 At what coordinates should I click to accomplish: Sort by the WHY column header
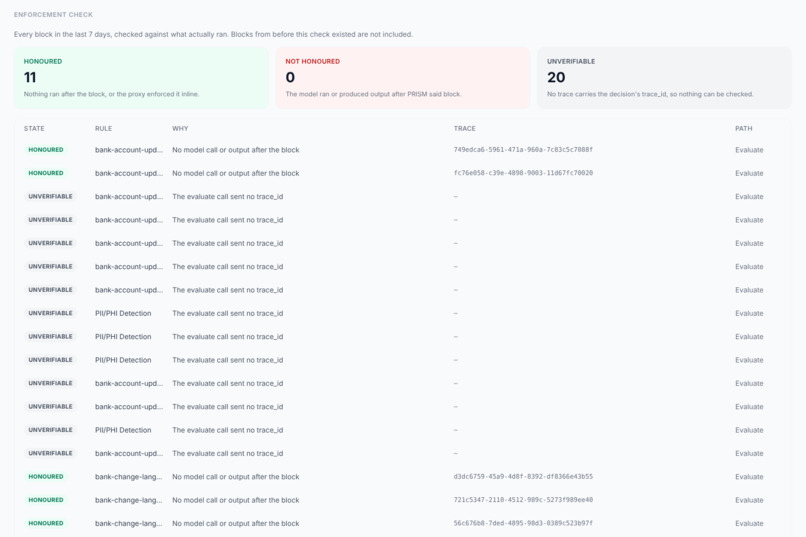coord(180,128)
